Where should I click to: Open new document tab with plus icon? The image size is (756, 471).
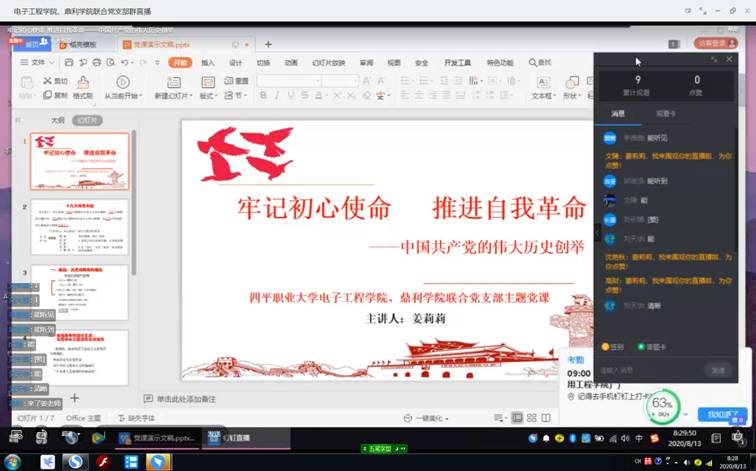coord(268,44)
